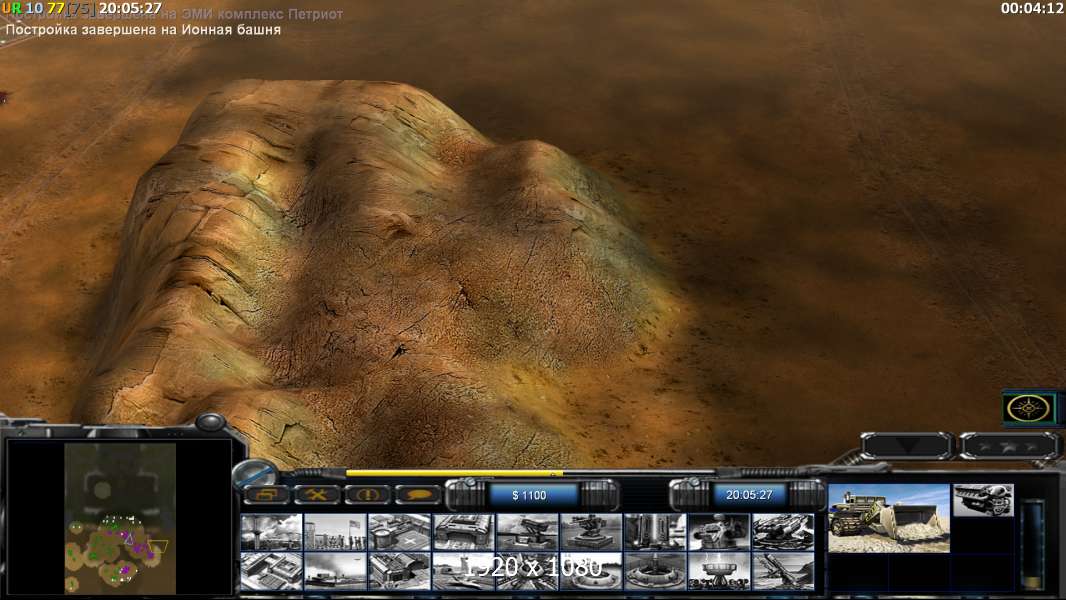Click the 00:04:12 timer at top right
The height and width of the screenshot is (600, 1066).
1031,8
